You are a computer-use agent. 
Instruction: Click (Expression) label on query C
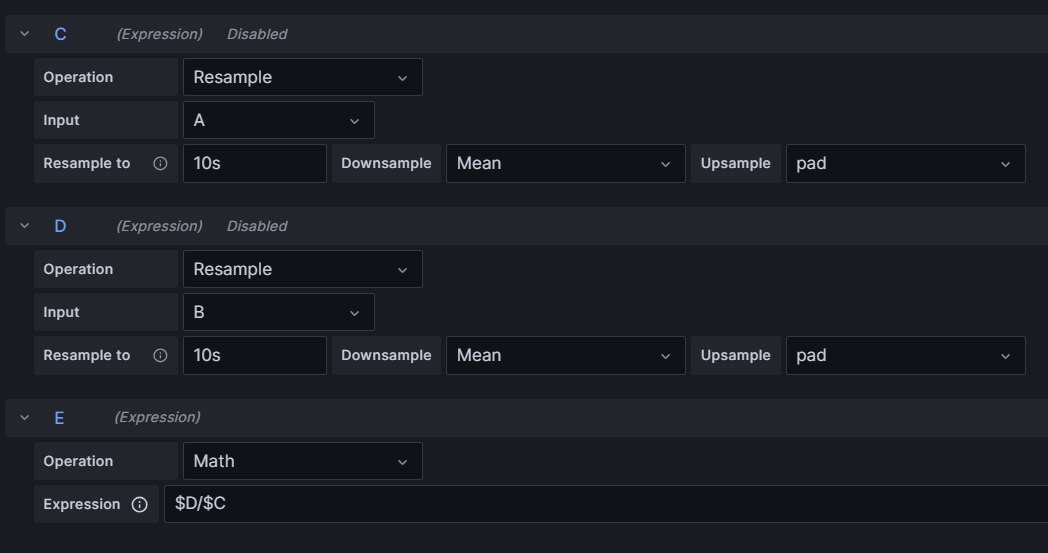[160, 34]
